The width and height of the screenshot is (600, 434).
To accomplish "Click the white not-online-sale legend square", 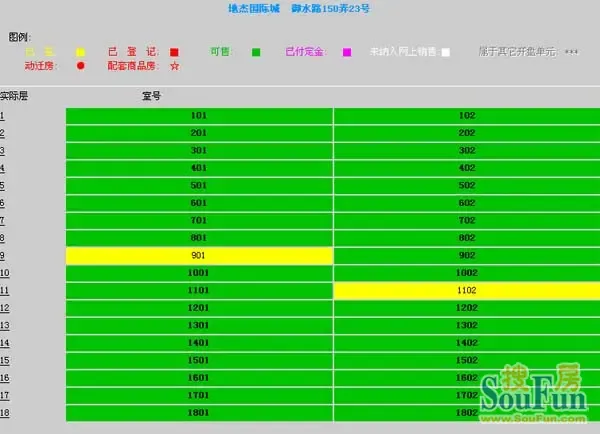I will [445, 52].
